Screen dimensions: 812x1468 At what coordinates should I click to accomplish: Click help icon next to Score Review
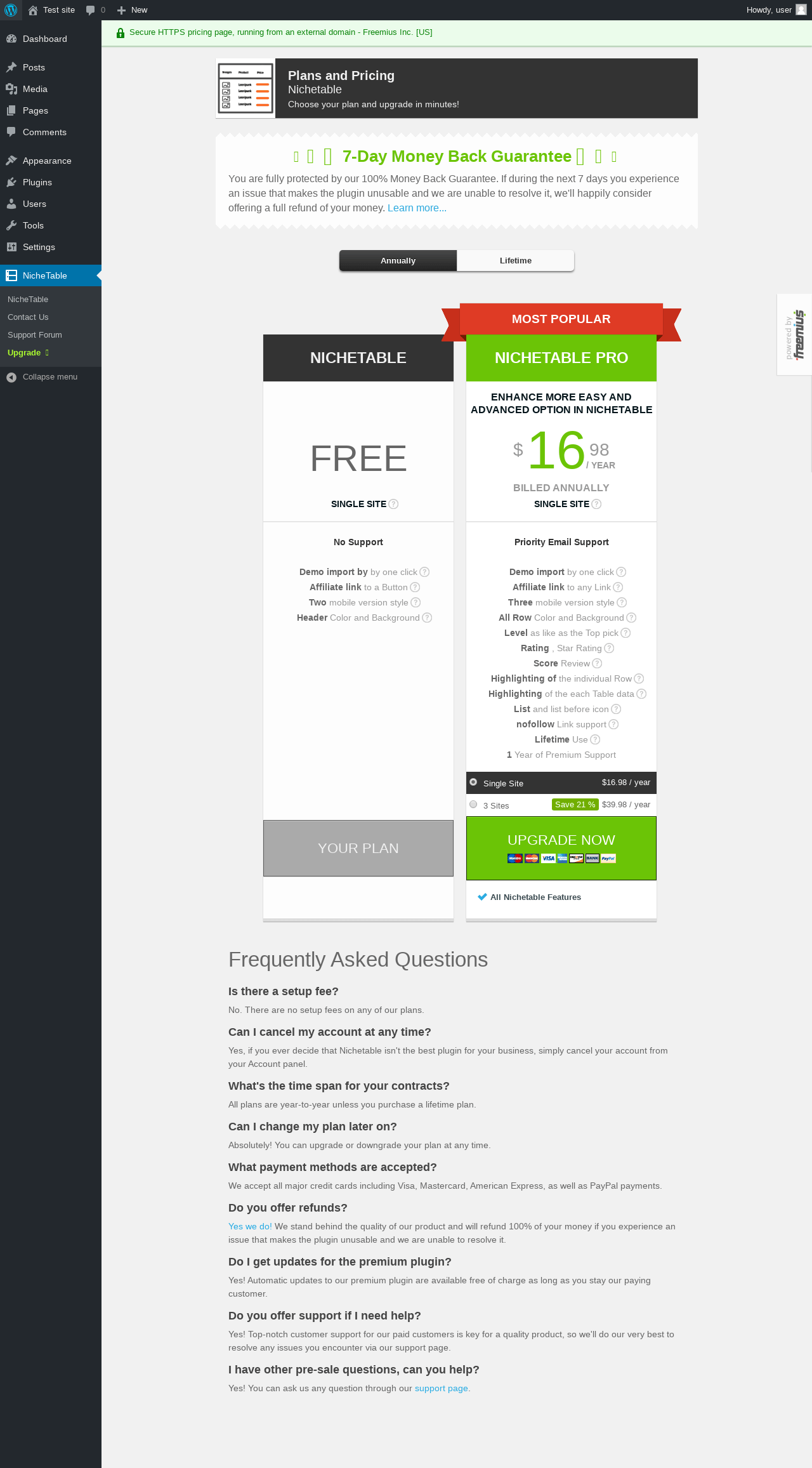(597, 663)
